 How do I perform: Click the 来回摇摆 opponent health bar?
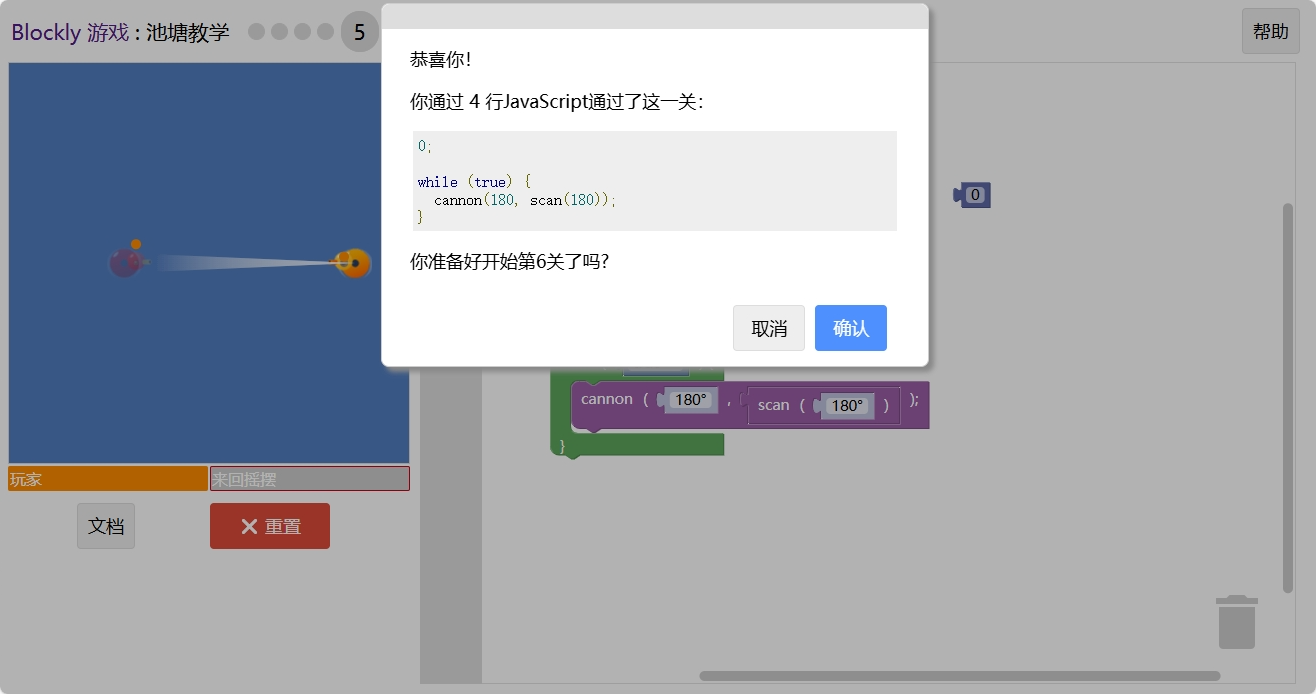[310, 479]
